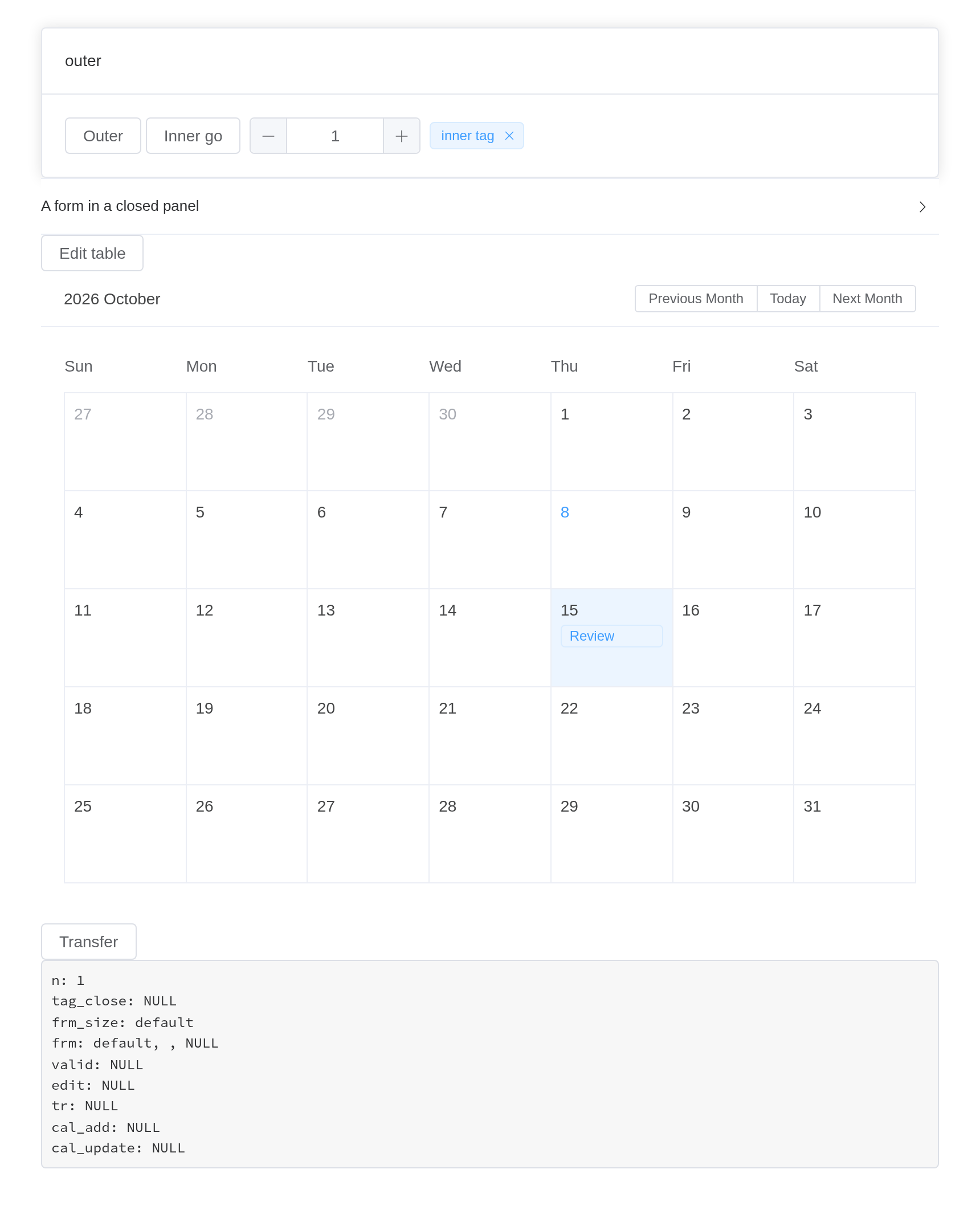980x1214 pixels.
Task: Click the plus increment button
Action: (x=402, y=136)
